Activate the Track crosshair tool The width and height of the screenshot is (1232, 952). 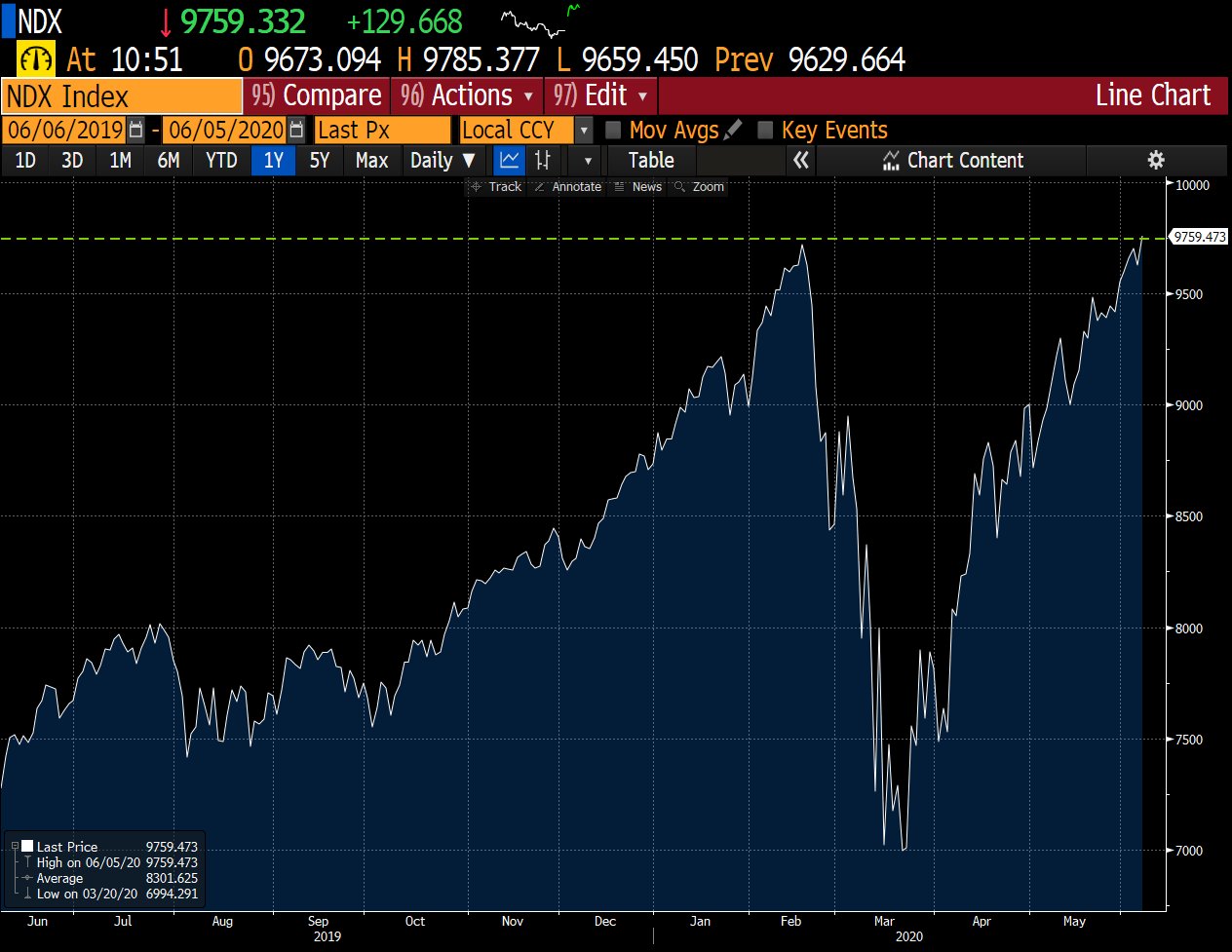(497, 186)
